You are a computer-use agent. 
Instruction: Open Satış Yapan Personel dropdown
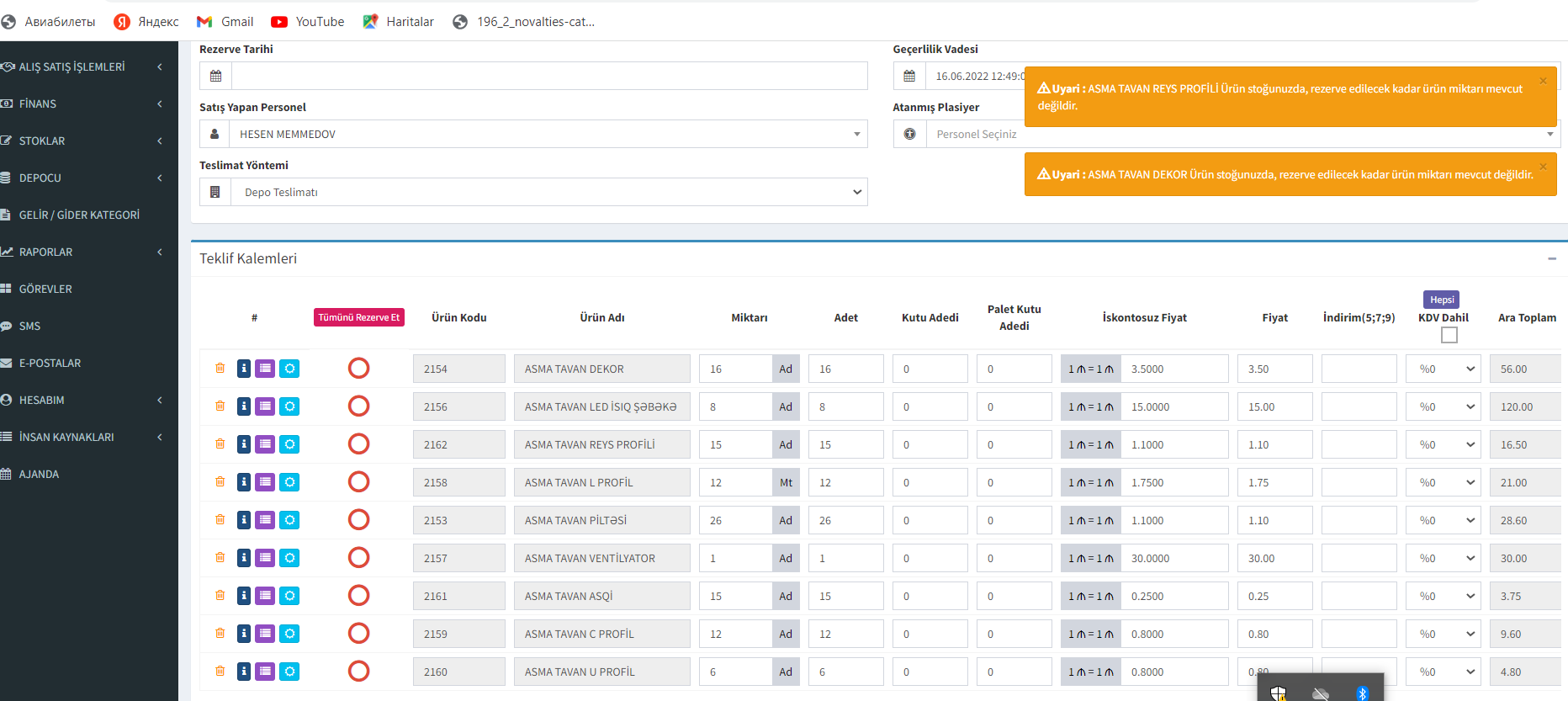pyautogui.click(x=547, y=134)
